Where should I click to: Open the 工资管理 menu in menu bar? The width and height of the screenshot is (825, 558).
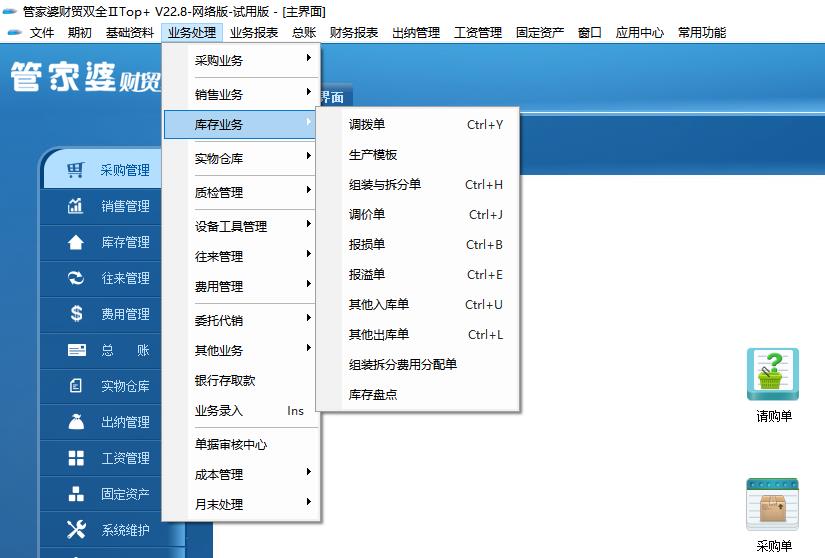(x=478, y=33)
